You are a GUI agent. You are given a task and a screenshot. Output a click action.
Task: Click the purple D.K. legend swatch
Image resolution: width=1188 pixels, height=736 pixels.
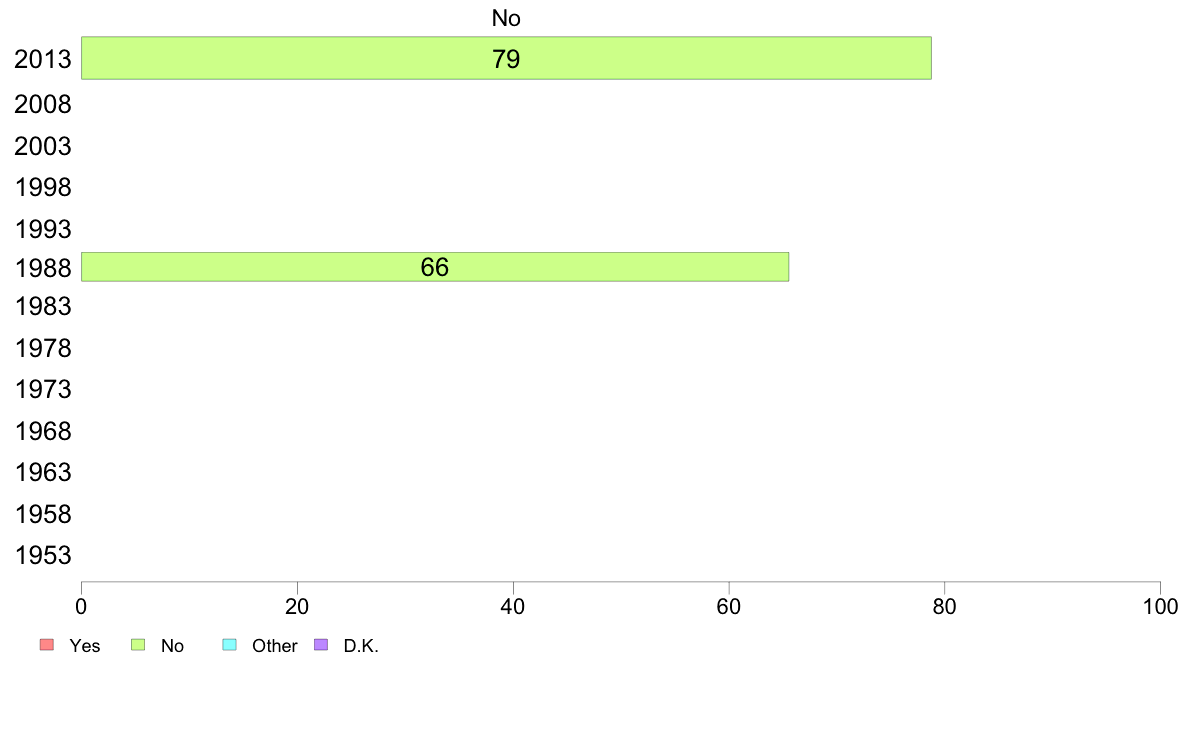[x=321, y=645]
